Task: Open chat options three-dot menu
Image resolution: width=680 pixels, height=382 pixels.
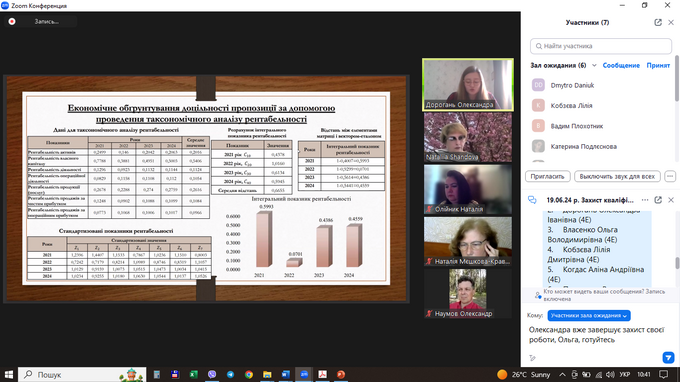Action: coord(645,200)
